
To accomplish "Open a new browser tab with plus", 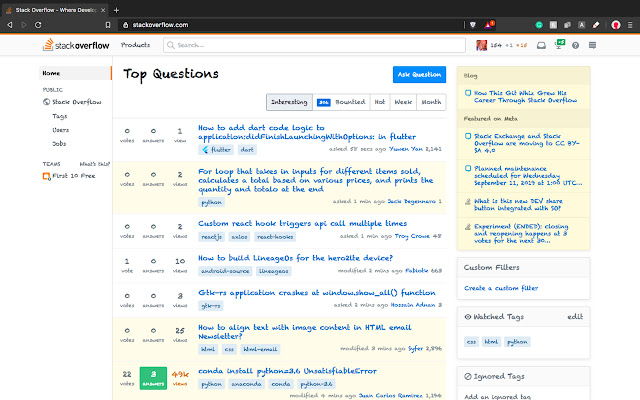I will coord(116,10).
